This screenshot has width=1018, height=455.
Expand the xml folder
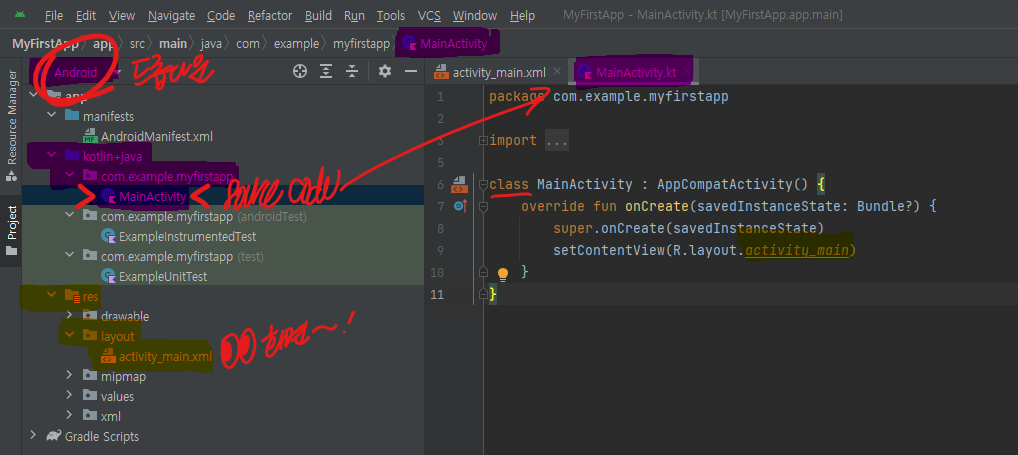click(69, 416)
